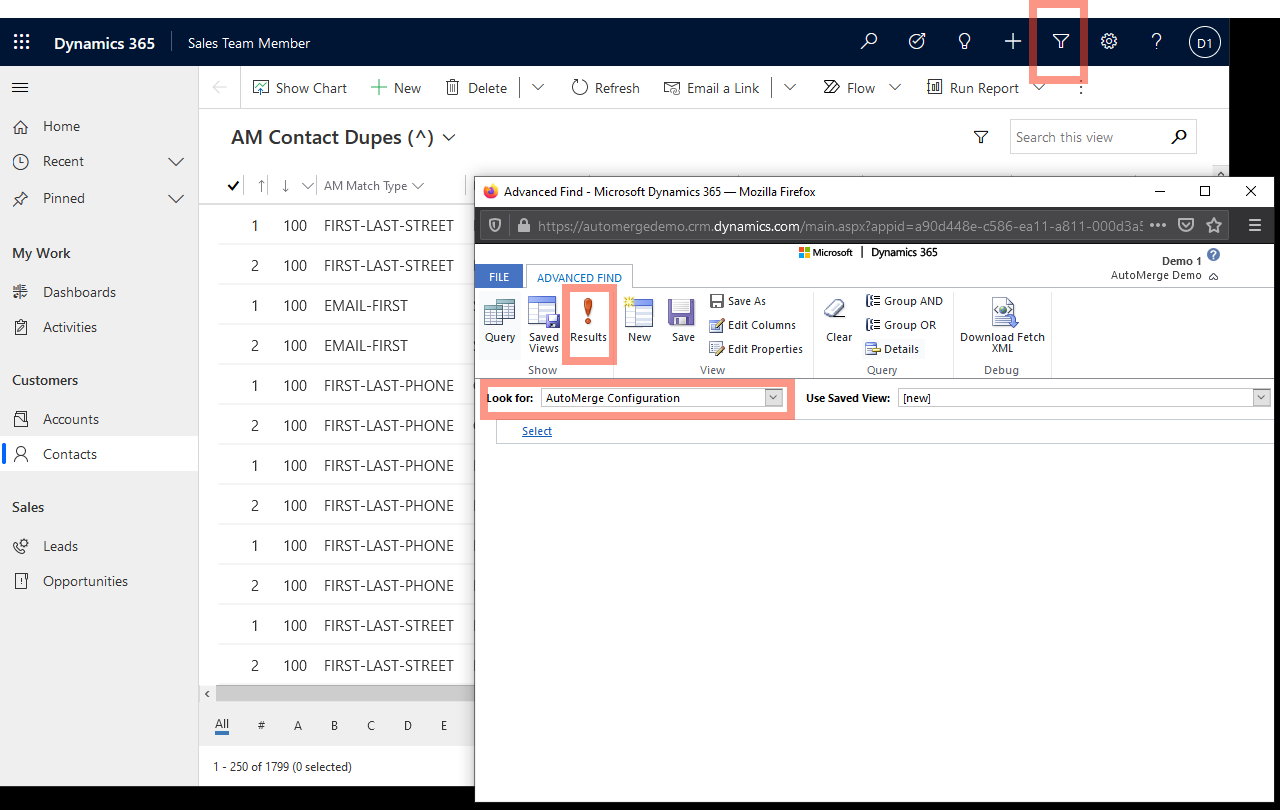Expand the Flow dropdown chevron

point(895,88)
